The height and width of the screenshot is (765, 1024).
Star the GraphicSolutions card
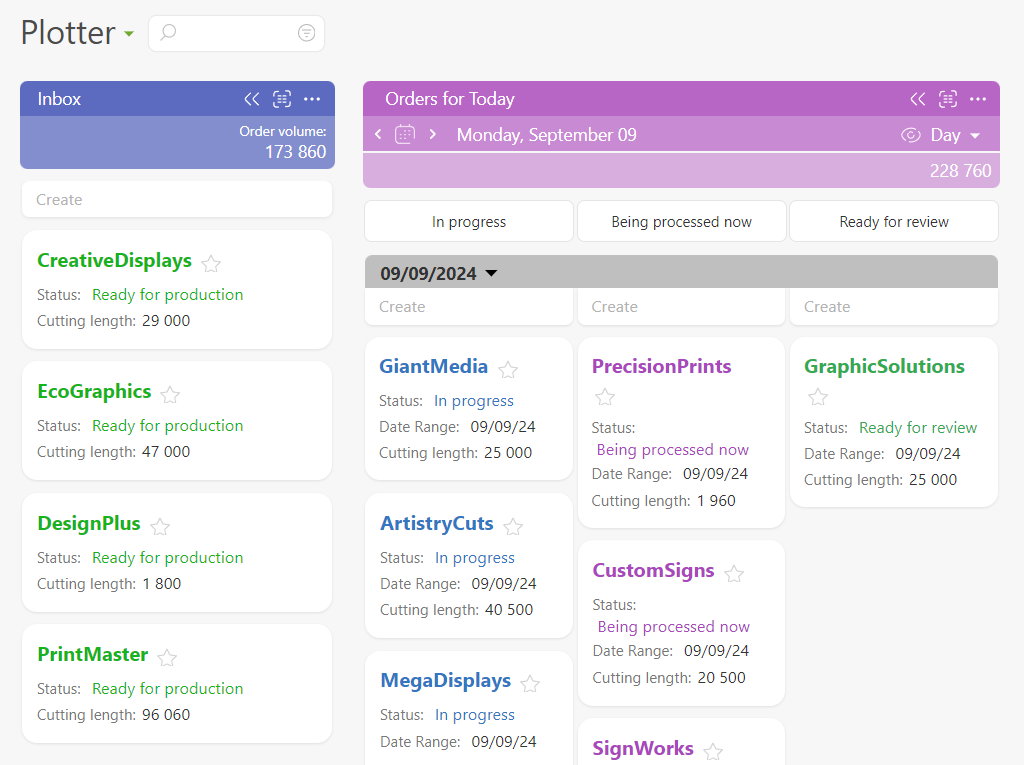pyautogui.click(x=818, y=397)
